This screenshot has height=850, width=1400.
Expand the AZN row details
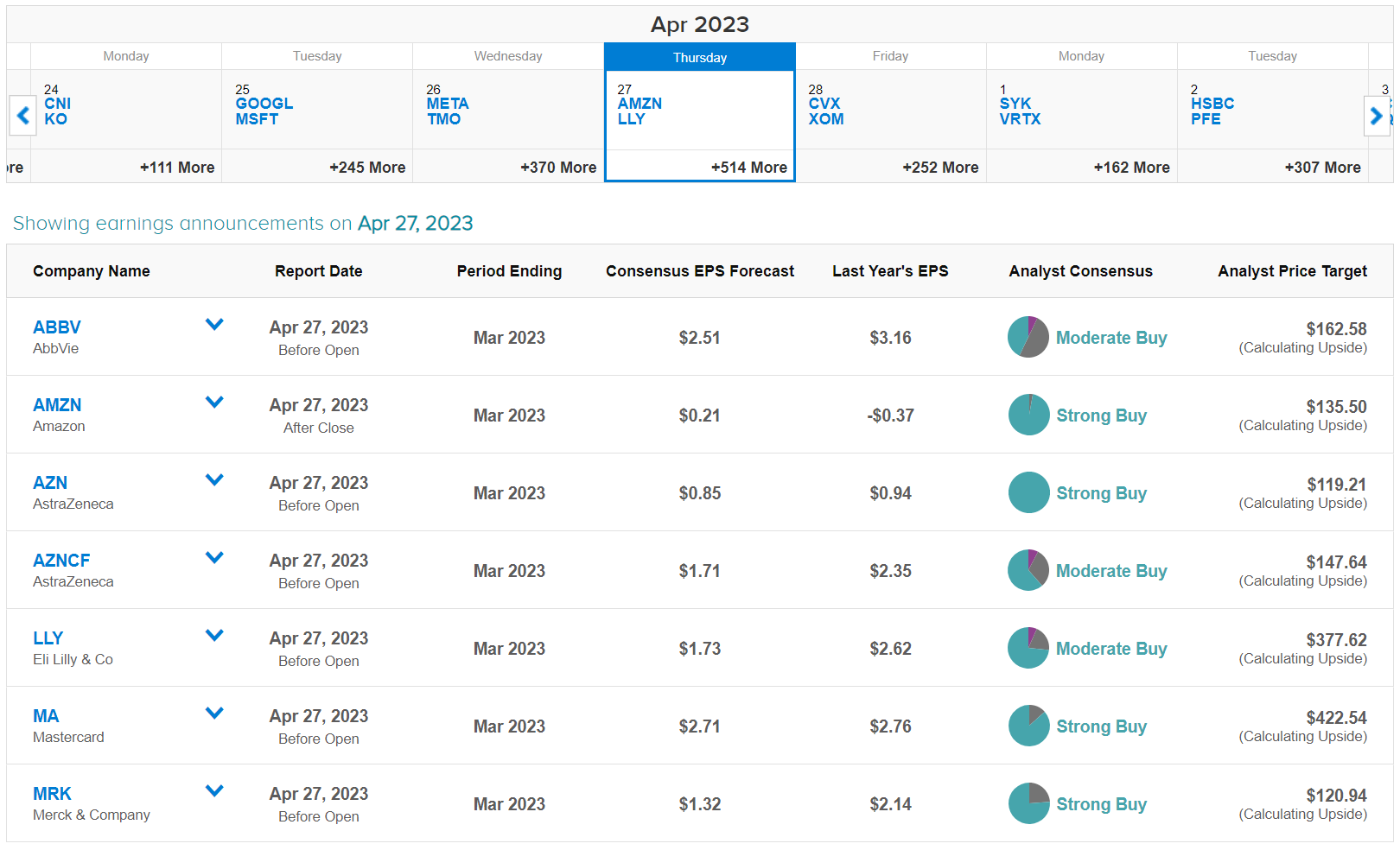214,480
